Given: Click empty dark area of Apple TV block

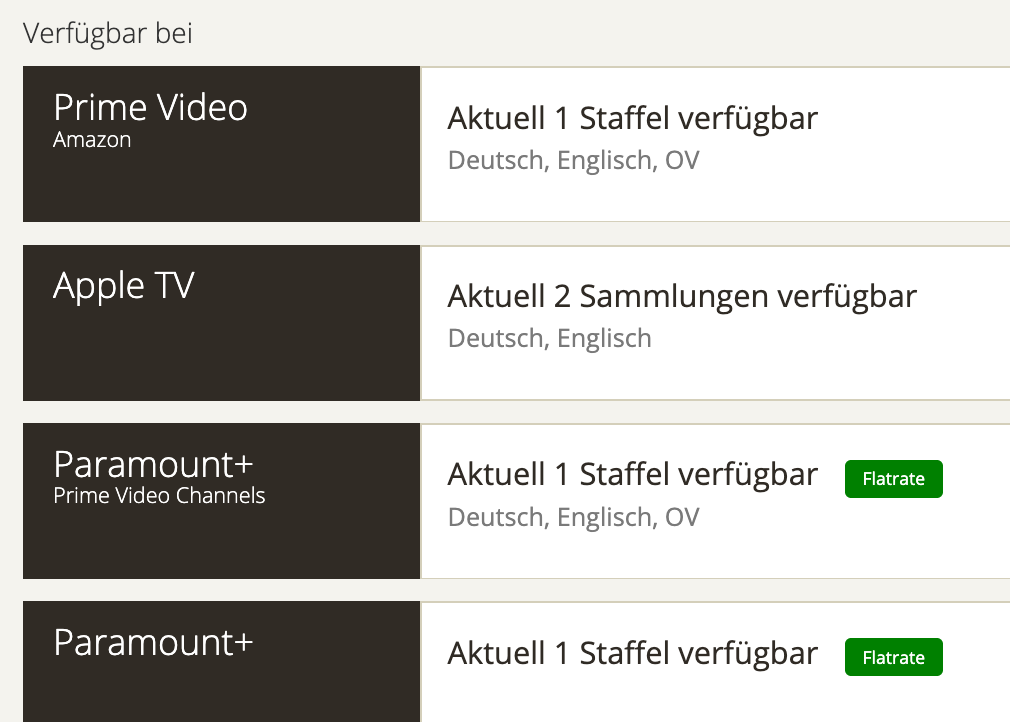Looking at the screenshot, I should point(220,355).
